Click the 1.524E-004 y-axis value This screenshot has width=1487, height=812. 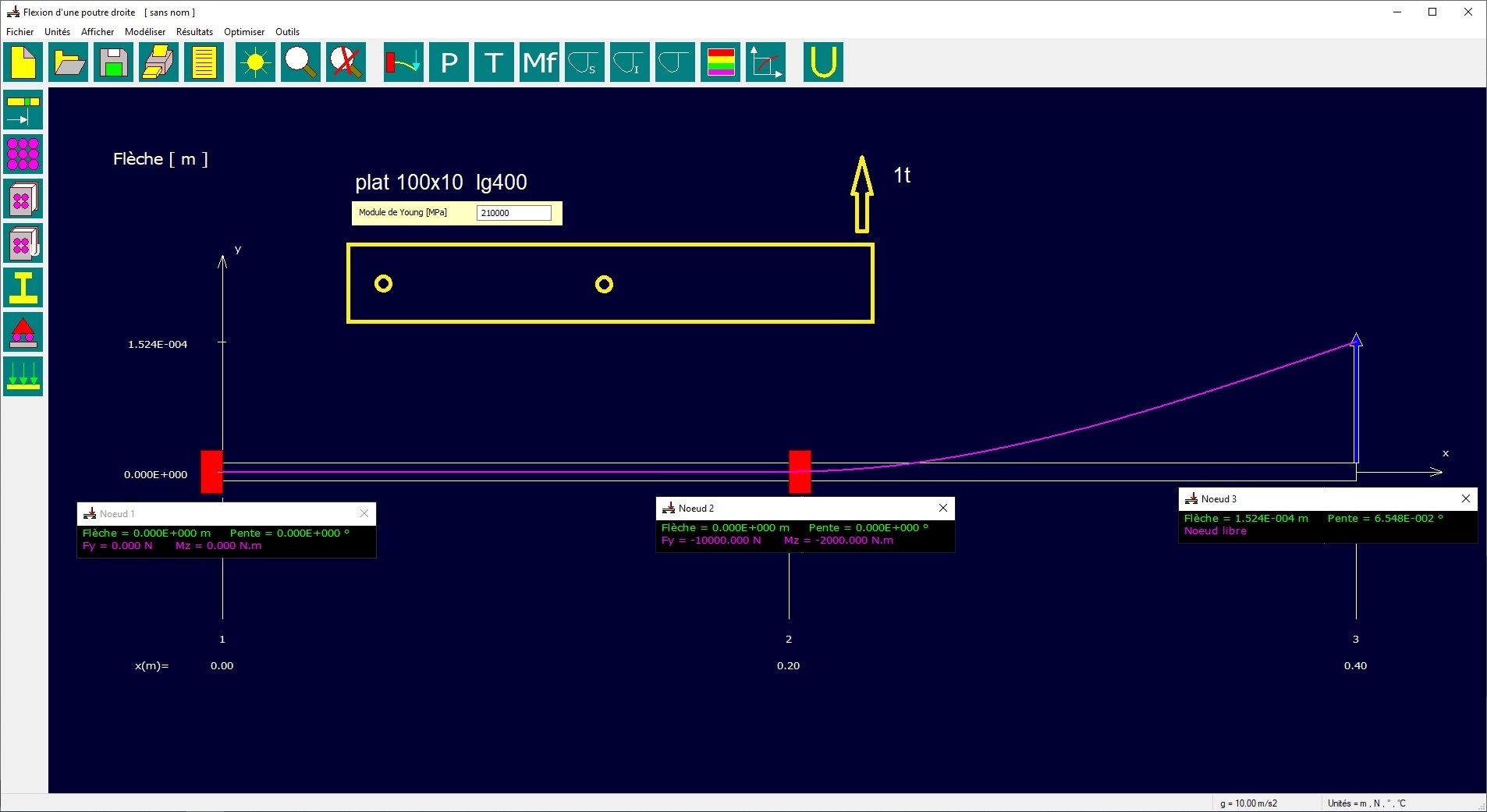158,344
